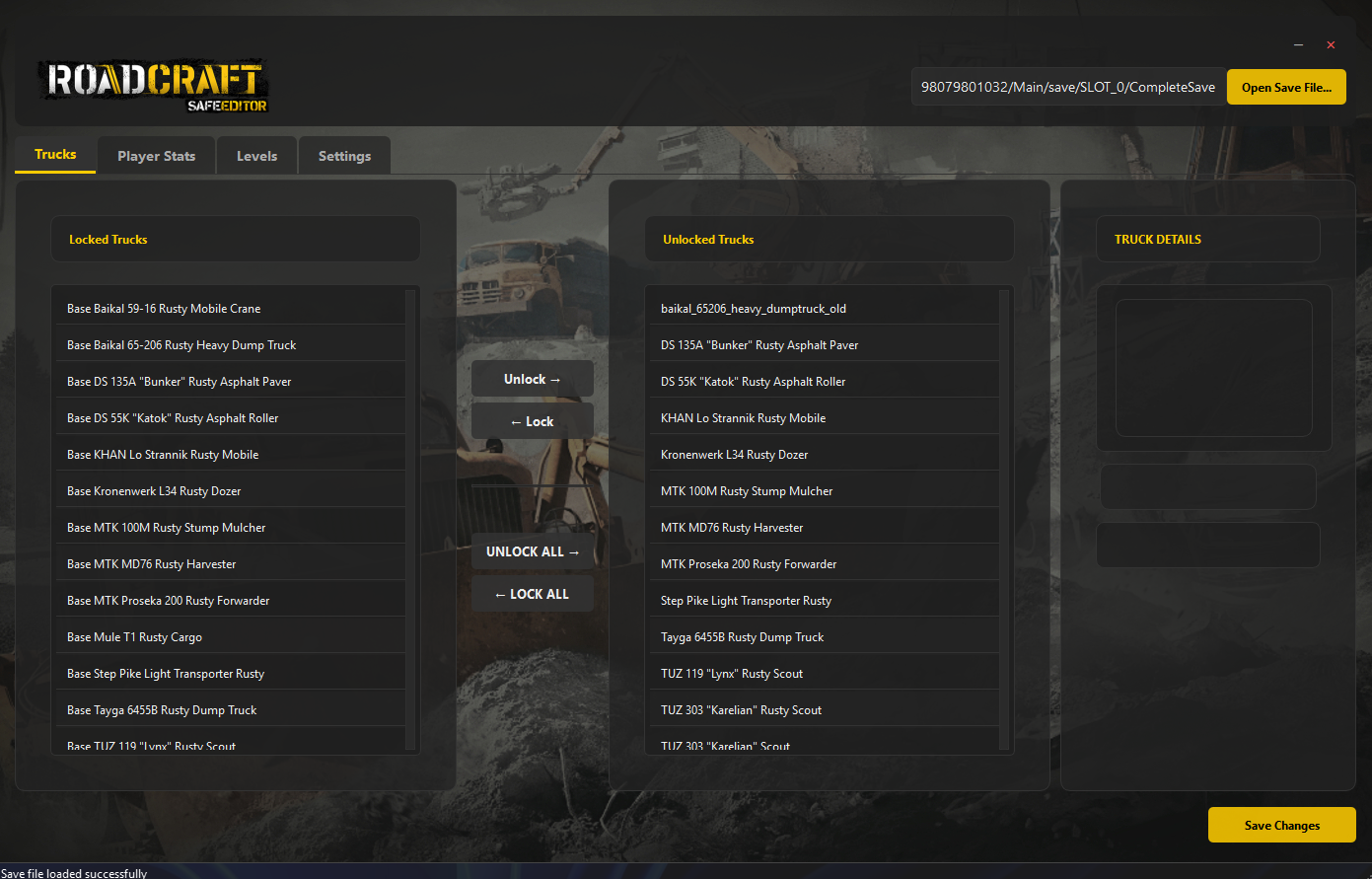Click the ← LOCK ALL button
Image resolution: width=1372 pixels, height=879 pixels.
click(x=533, y=594)
